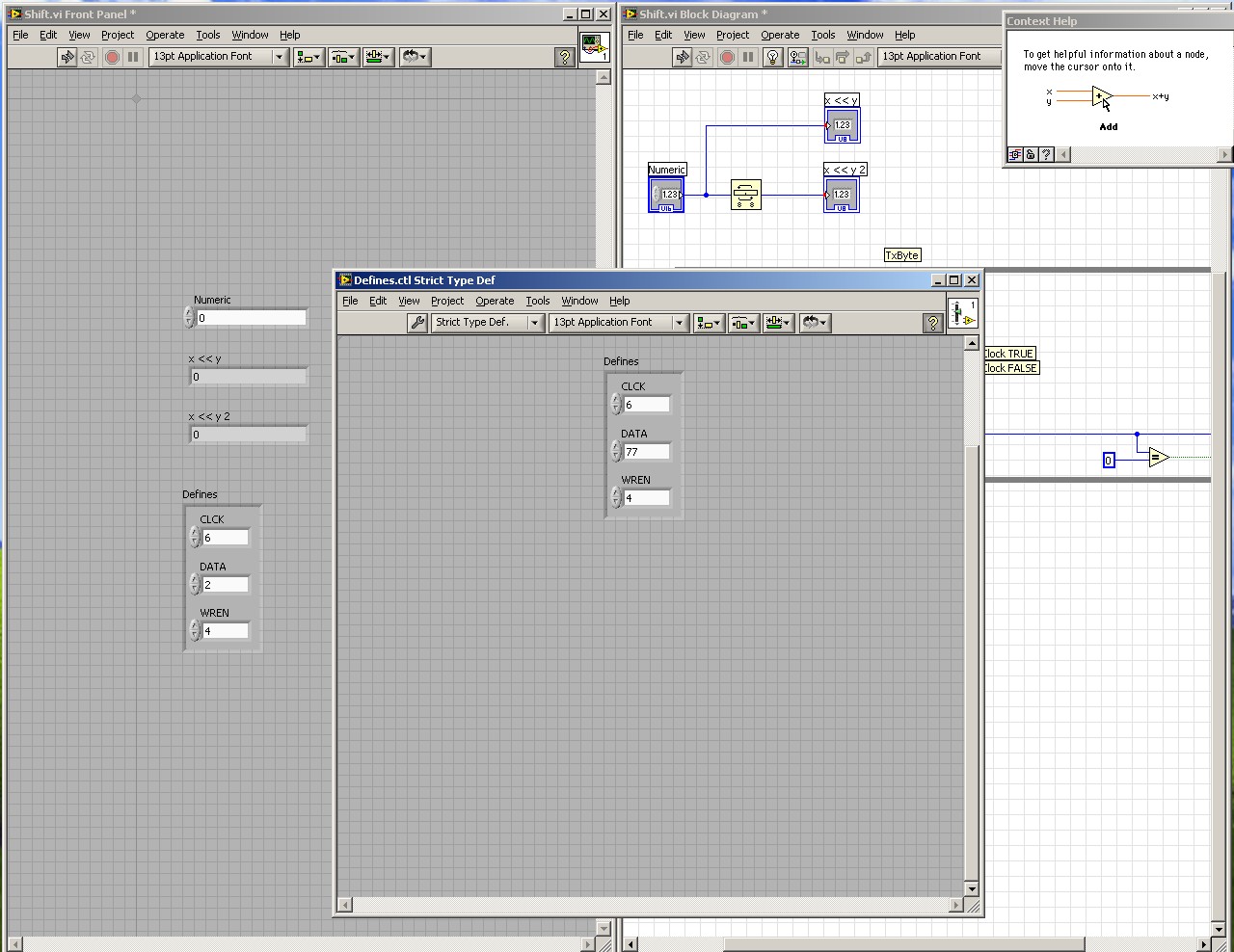Click the Equal comparison node on the diagram
The height and width of the screenshot is (952, 1234).
click(x=1159, y=458)
